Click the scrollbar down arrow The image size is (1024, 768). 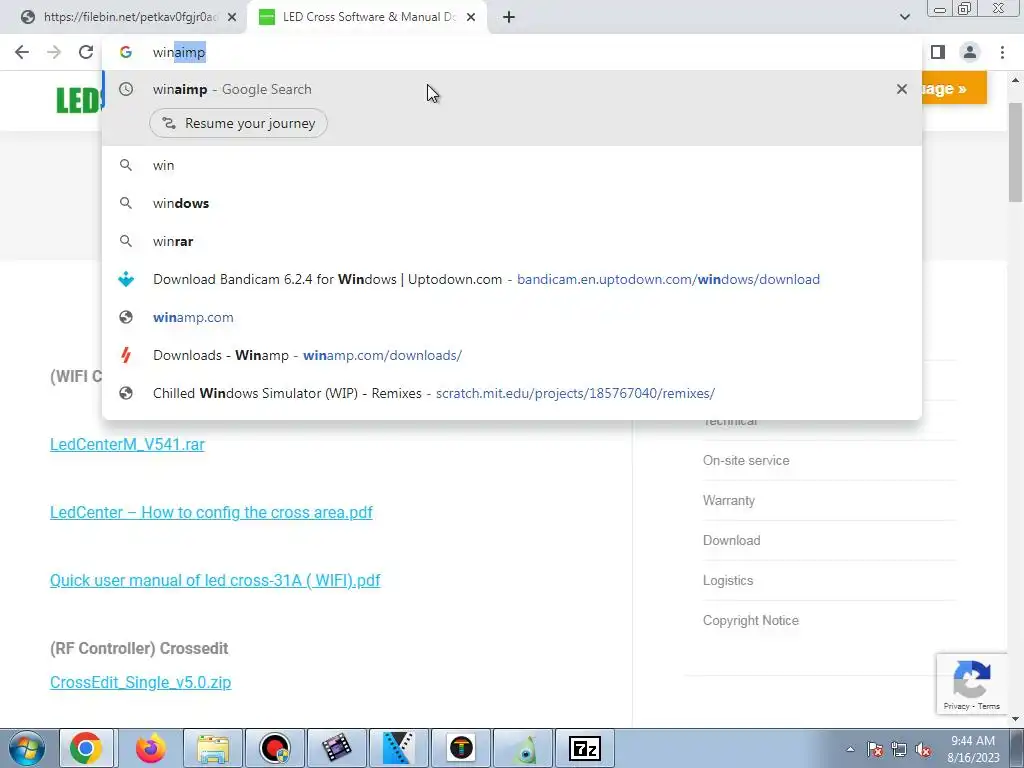point(1015,719)
